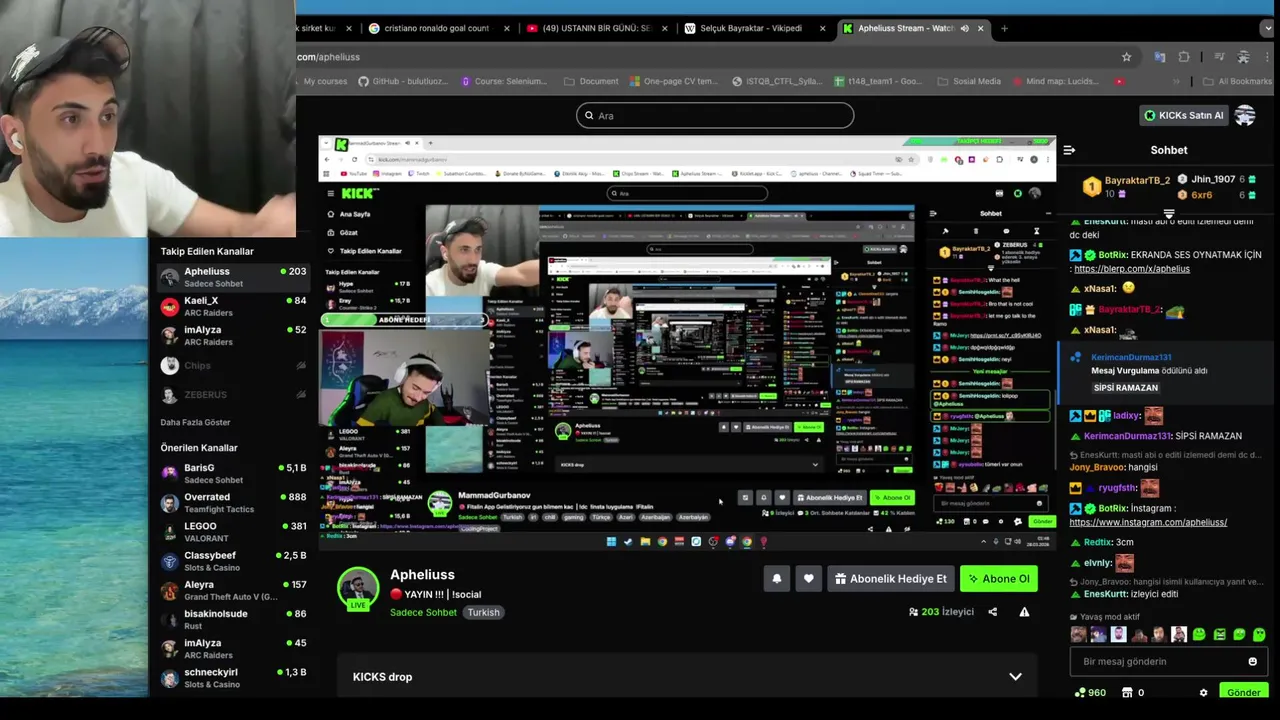The image size is (1280, 720).
Task: Open LEGOO VALORANT channel
Action: (233, 531)
